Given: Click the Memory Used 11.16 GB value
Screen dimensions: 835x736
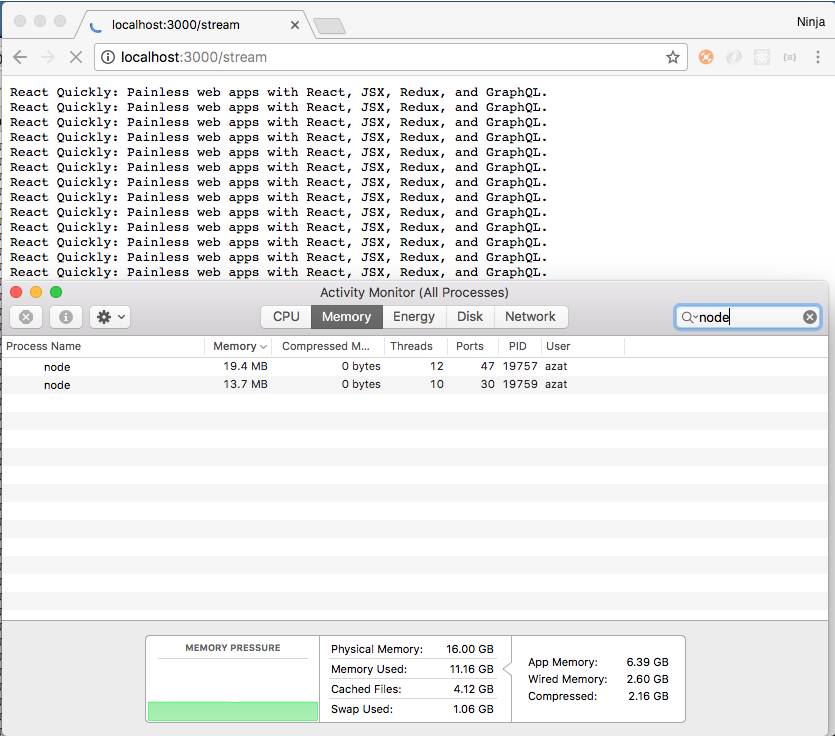Looking at the screenshot, I should 471,669.
